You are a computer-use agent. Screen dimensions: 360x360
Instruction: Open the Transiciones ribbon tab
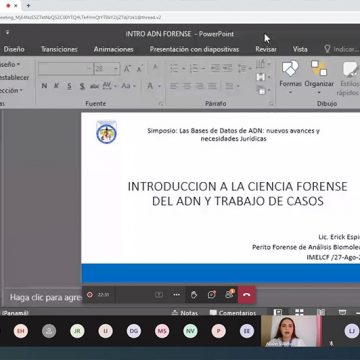pyautogui.click(x=59, y=49)
